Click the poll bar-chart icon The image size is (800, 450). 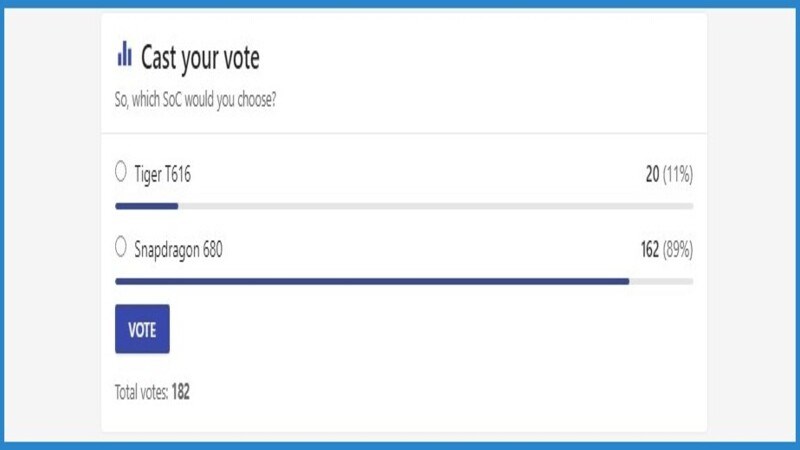(124, 54)
